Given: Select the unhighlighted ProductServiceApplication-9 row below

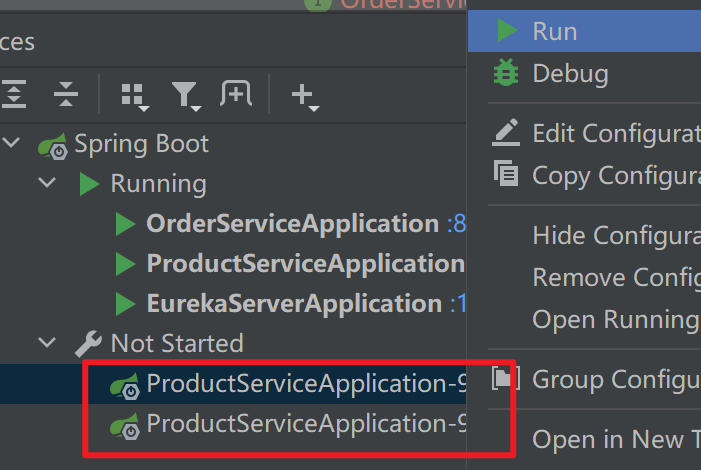Looking at the screenshot, I should [x=233, y=424].
